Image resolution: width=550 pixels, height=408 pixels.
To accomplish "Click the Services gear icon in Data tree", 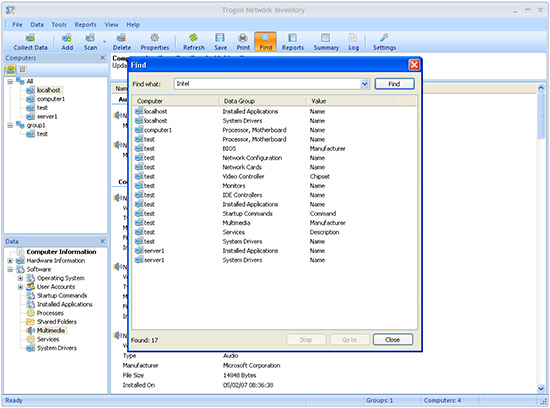I will click(31, 339).
